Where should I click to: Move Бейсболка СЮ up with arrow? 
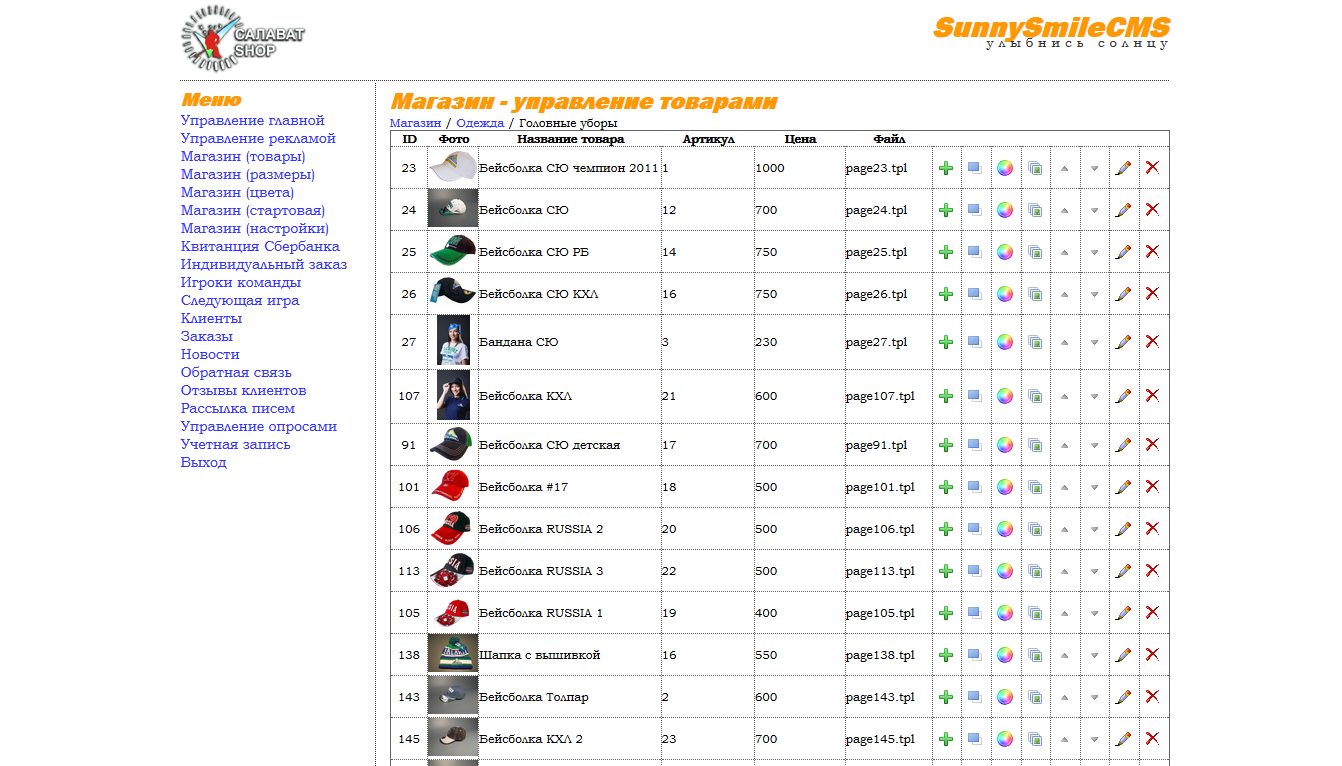tap(1065, 210)
